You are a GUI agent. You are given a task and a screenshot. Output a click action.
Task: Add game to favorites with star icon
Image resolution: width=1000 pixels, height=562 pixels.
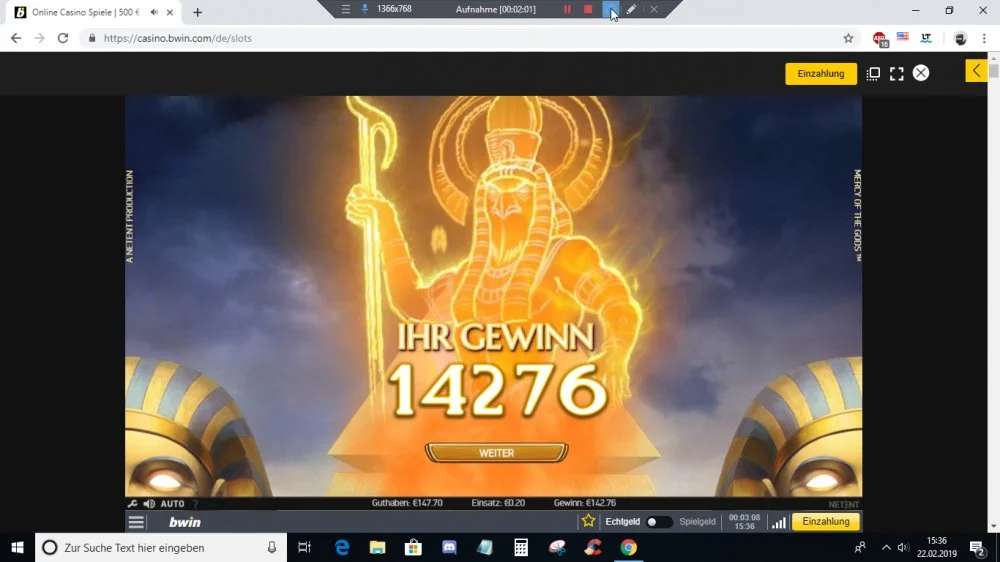tap(588, 521)
